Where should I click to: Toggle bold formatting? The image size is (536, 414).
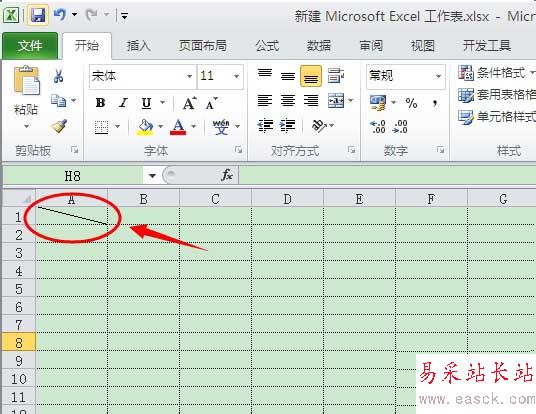[x=100, y=103]
